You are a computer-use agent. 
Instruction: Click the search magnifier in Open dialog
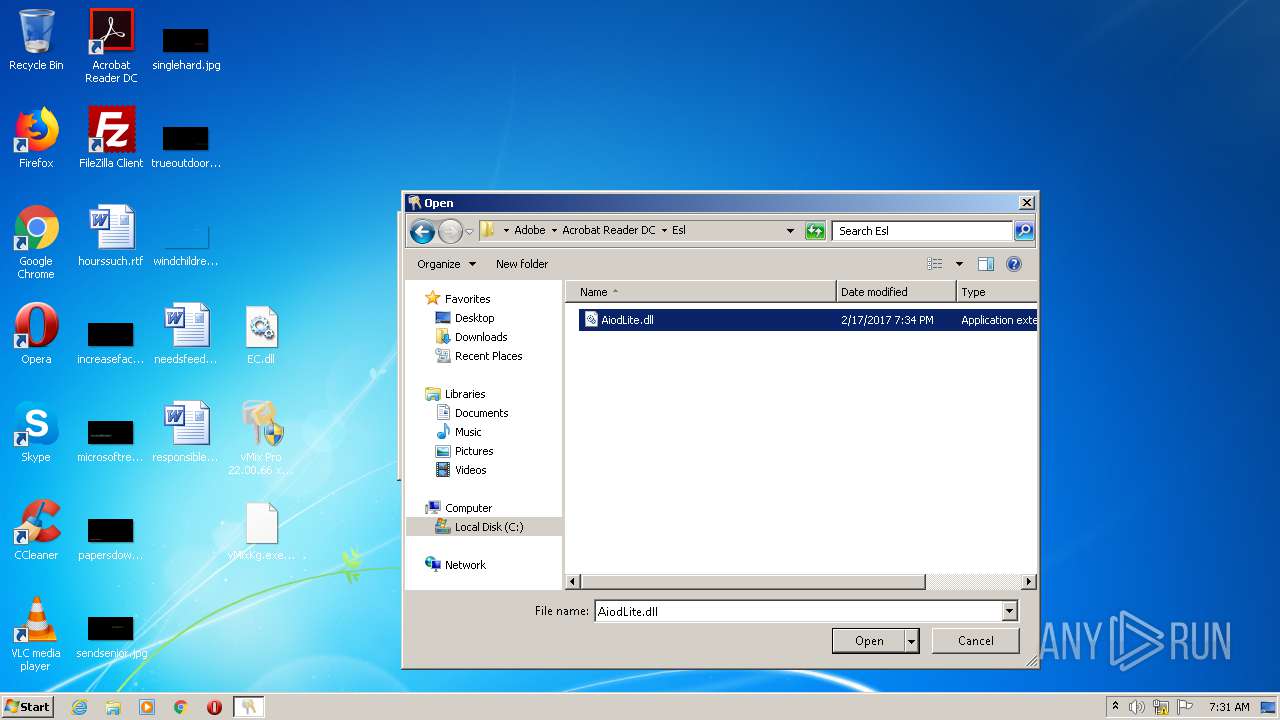click(1023, 231)
